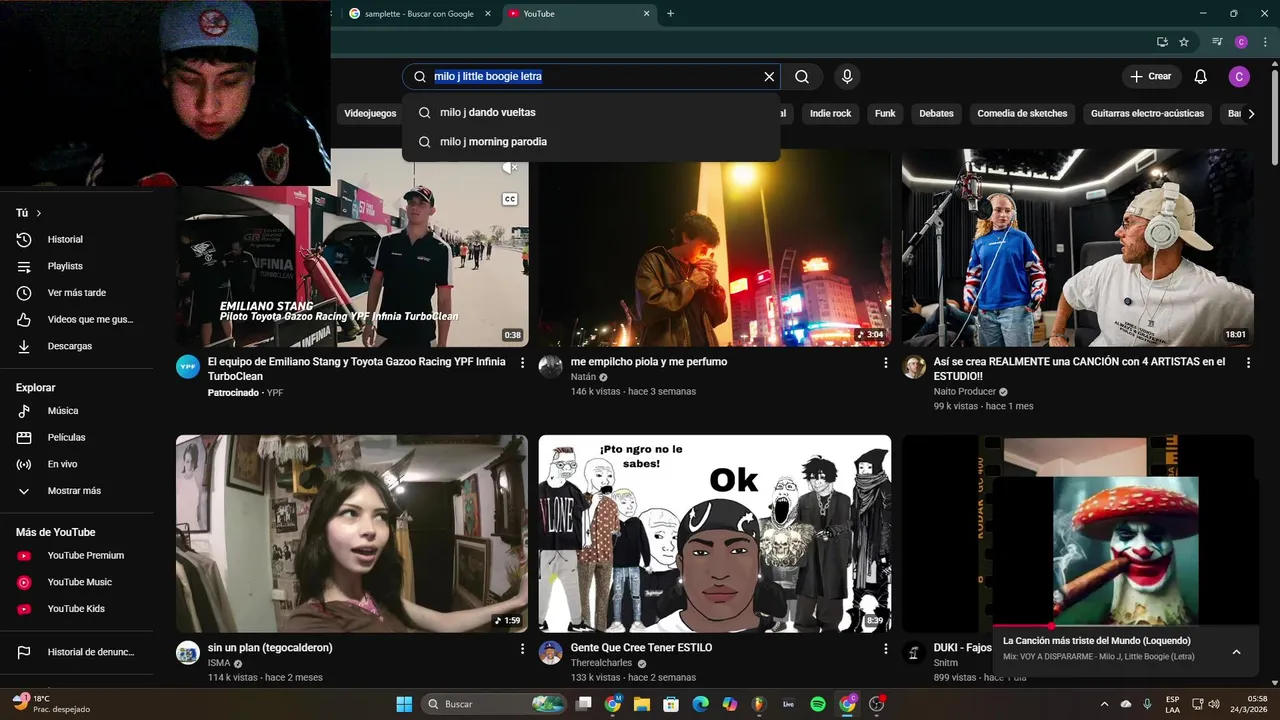Open options for Gente Que Cree Tener ESTILO
1280x720 pixels.
pos(885,649)
